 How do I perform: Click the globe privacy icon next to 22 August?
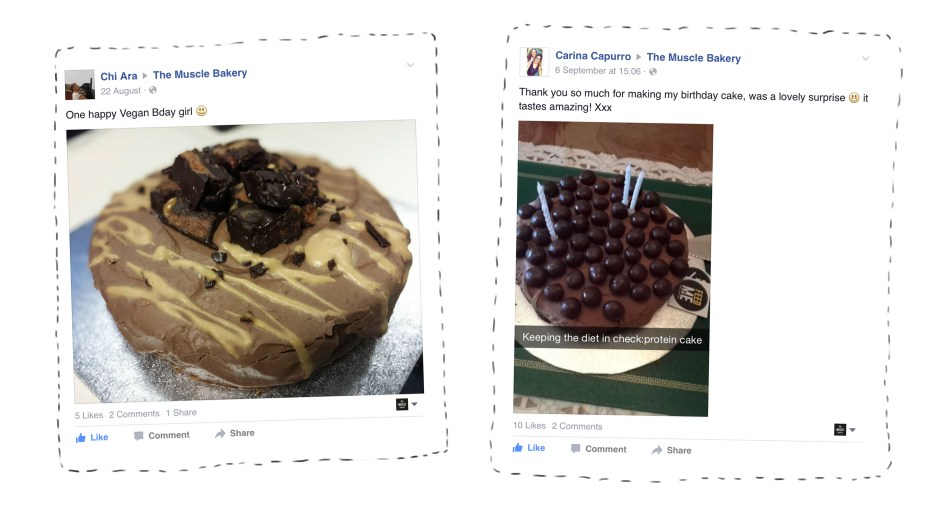(153, 90)
